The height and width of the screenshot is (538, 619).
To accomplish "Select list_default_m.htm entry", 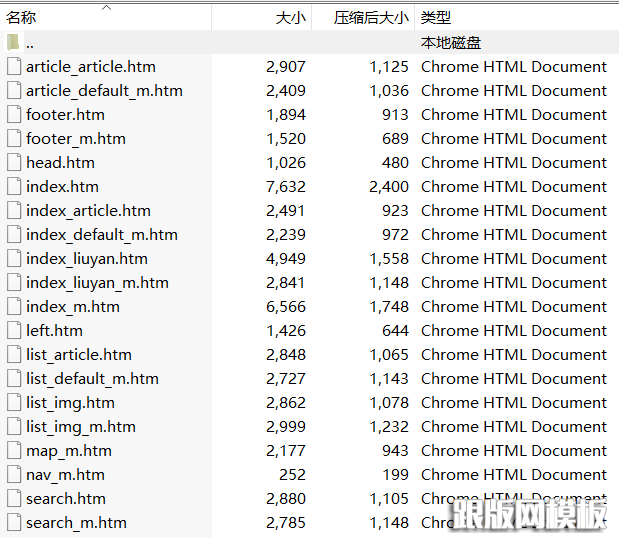I will coord(92,379).
